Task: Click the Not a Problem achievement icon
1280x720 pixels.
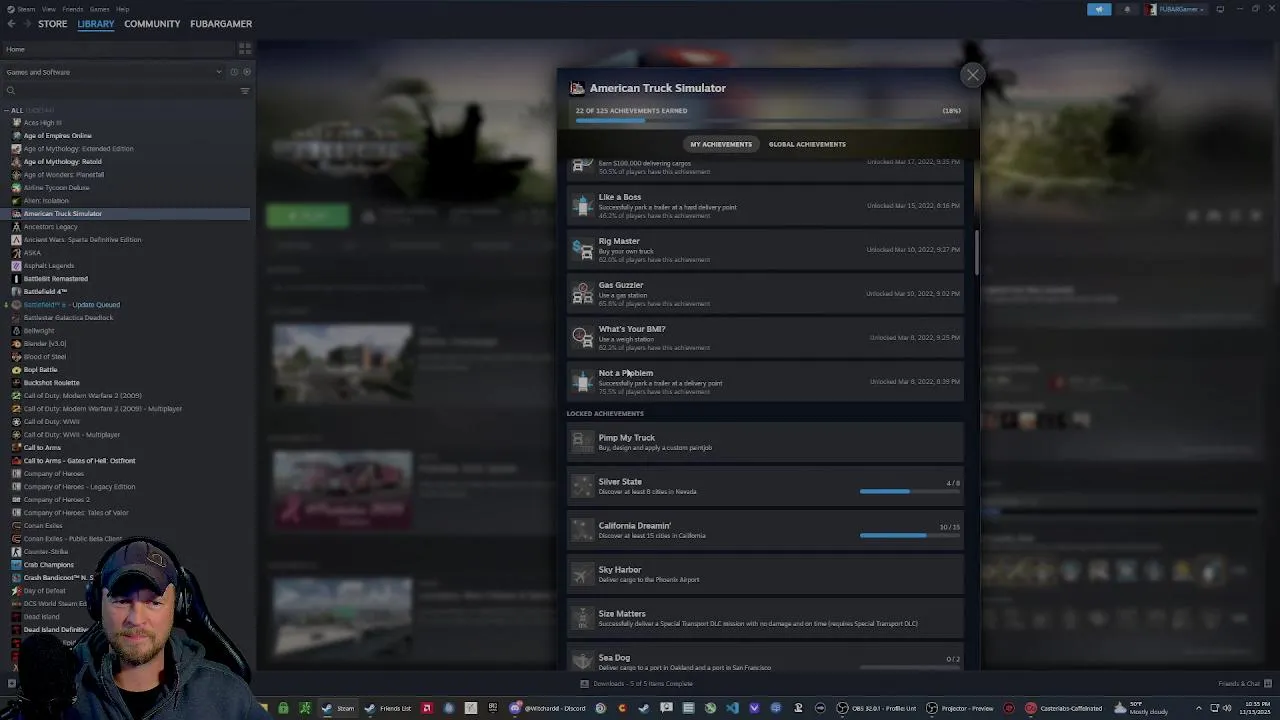Action: pos(582,381)
